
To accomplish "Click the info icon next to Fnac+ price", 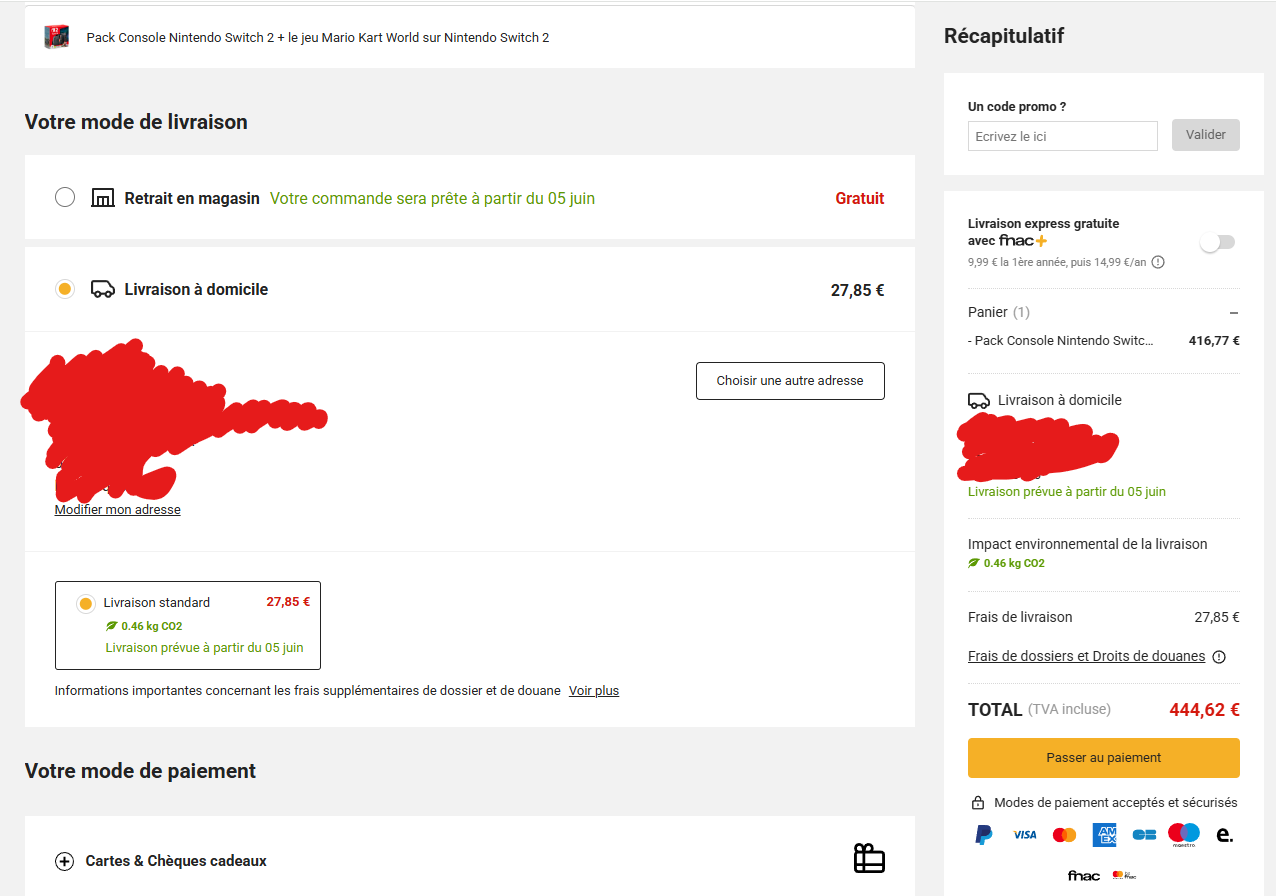I will click(1158, 262).
